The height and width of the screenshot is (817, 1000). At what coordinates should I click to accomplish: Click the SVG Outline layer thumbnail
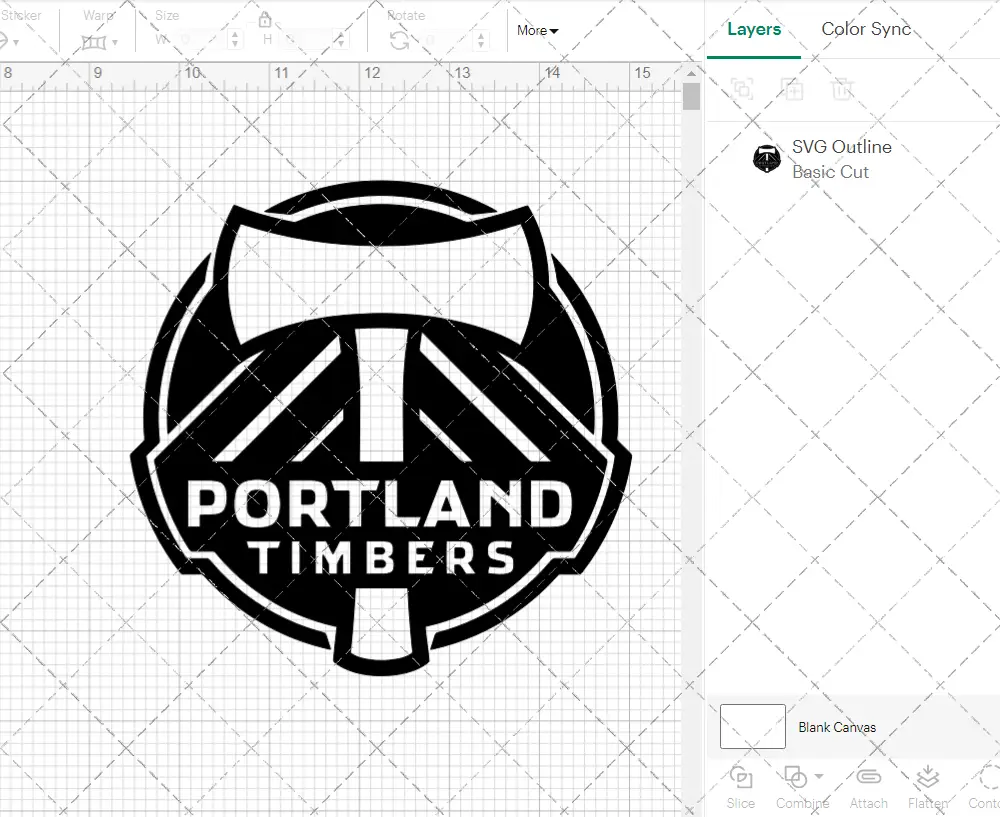[x=766, y=158]
